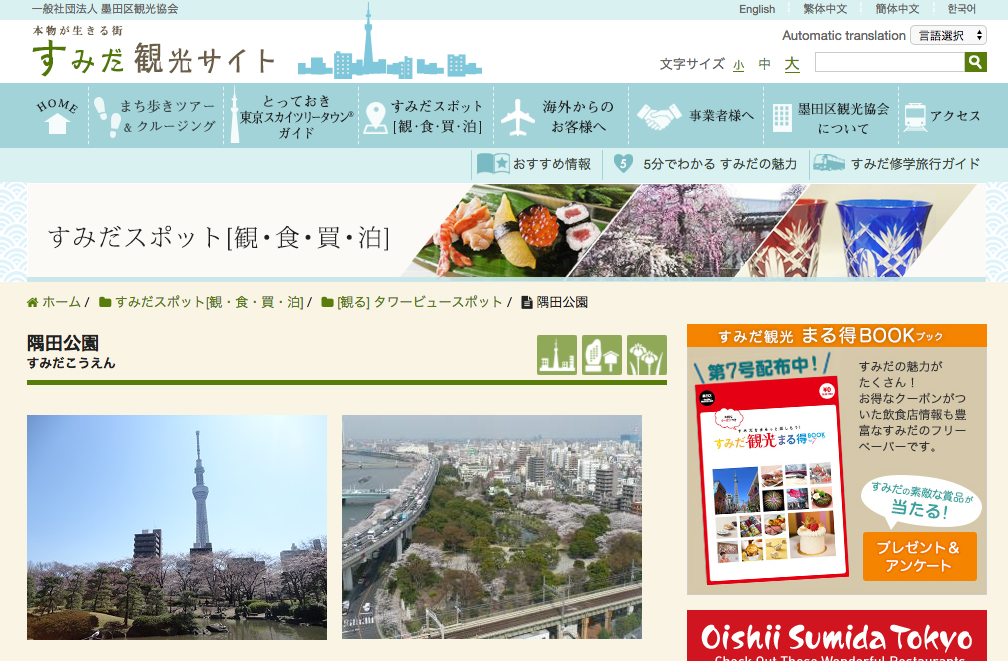Click the bus icon for school trip guide
Screen dimensions: 1008x661
(828, 163)
